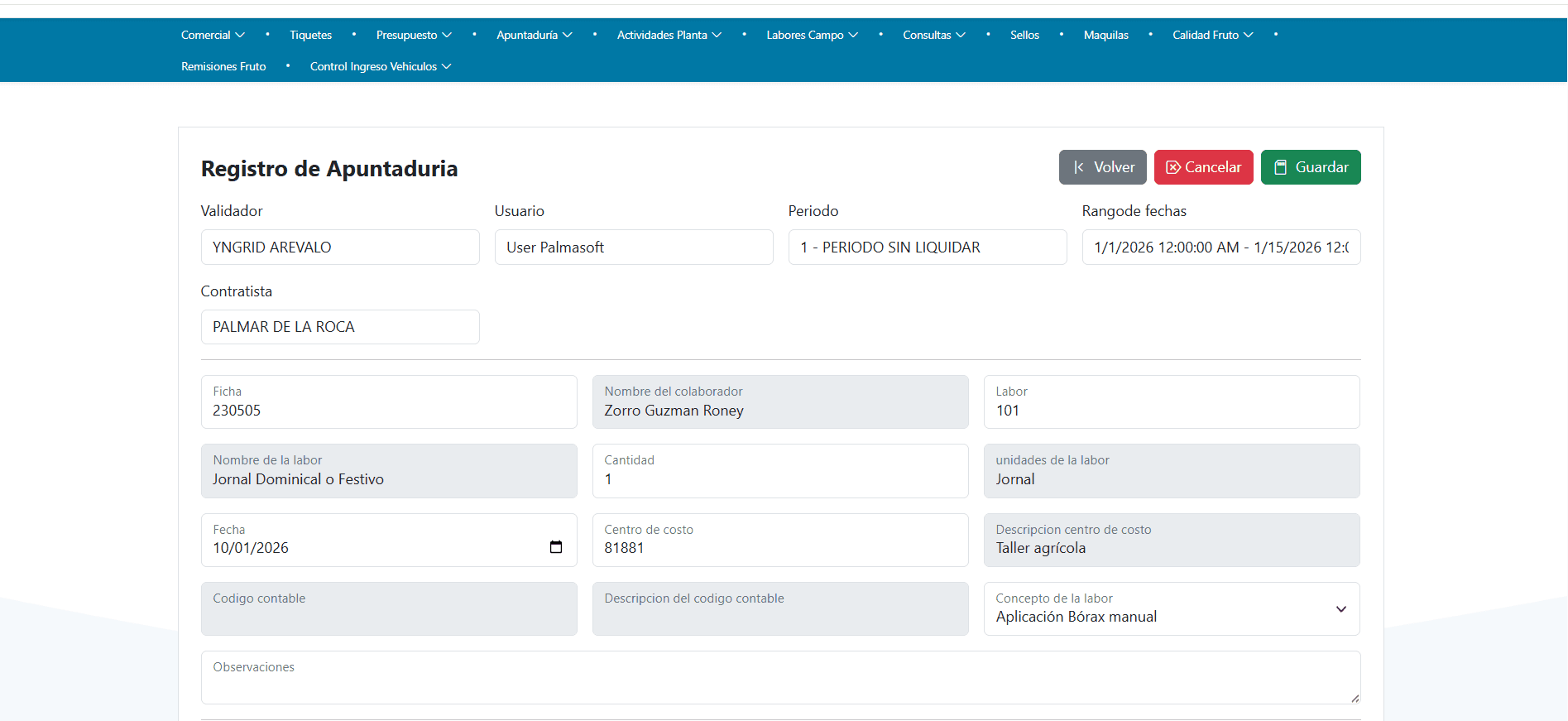Select the Tiquetes menu item

[310, 35]
